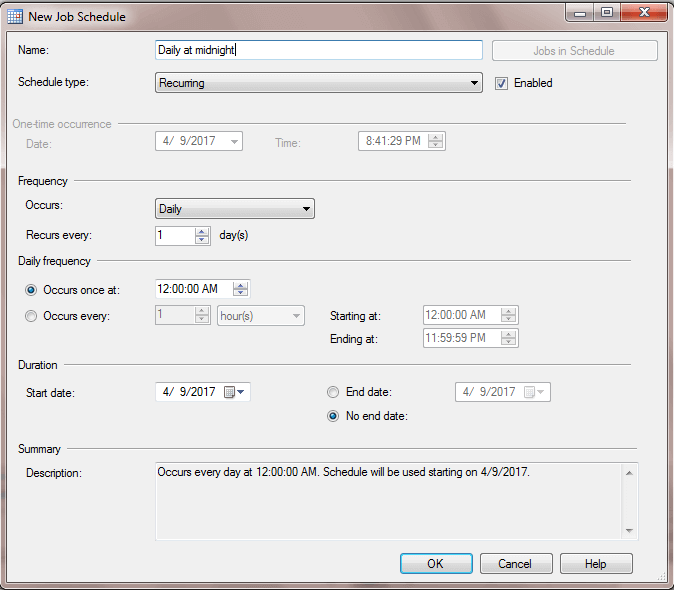Click the Starting at time spinner
The image size is (674, 590).
[508, 315]
